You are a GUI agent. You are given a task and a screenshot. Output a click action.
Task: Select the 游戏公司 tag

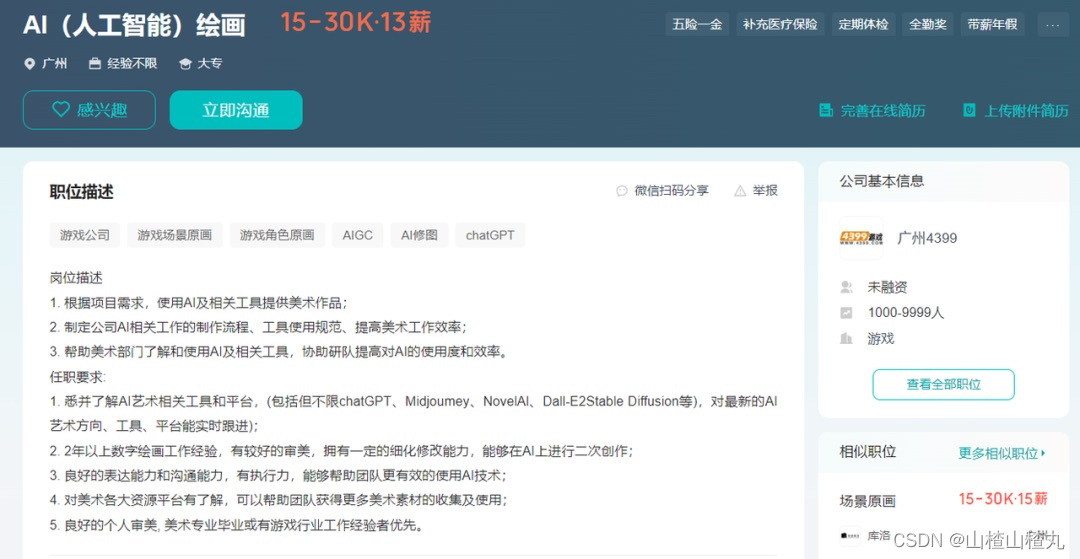pyautogui.click(x=85, y=235)
